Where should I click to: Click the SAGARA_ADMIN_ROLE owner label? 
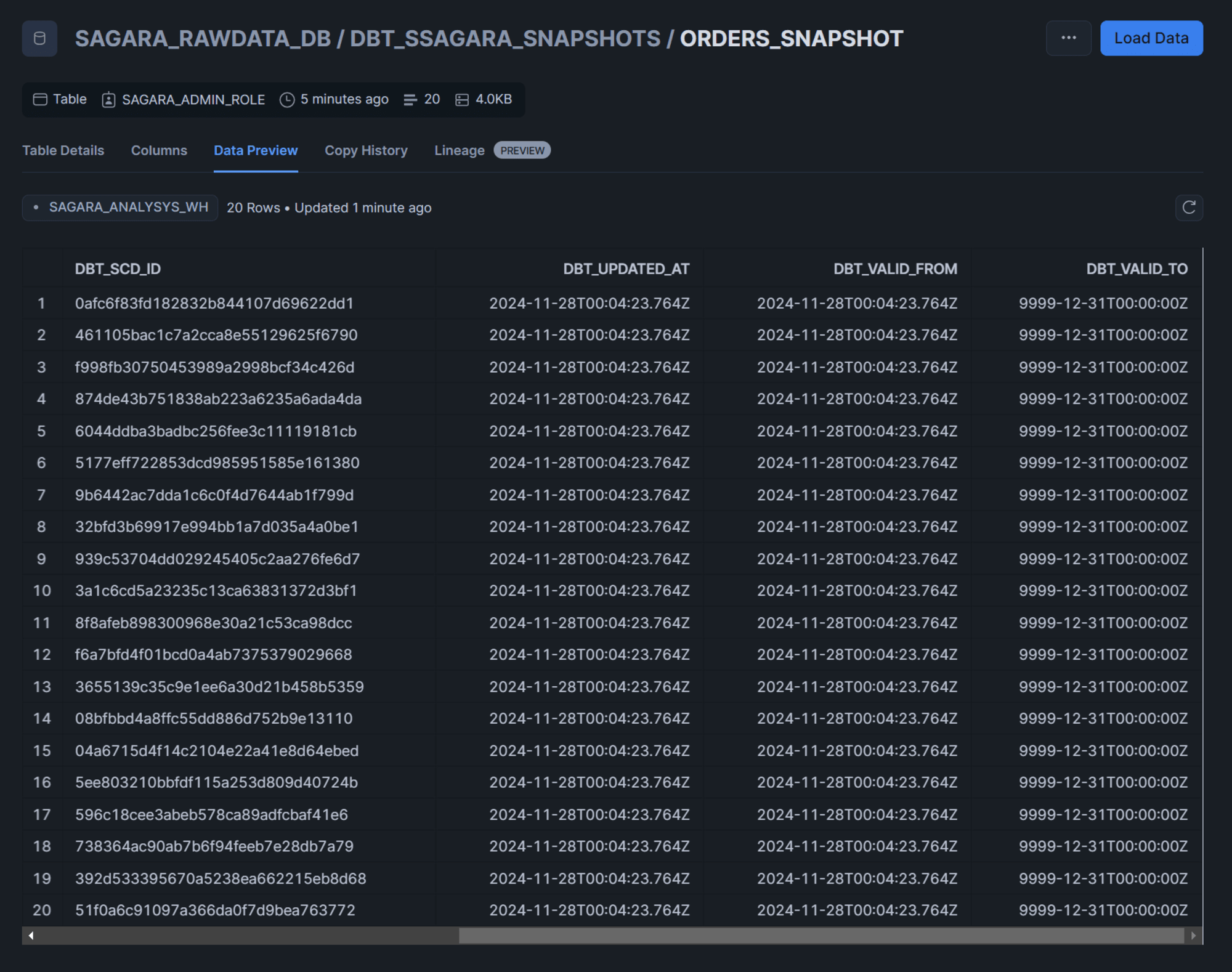pos(193,99)
